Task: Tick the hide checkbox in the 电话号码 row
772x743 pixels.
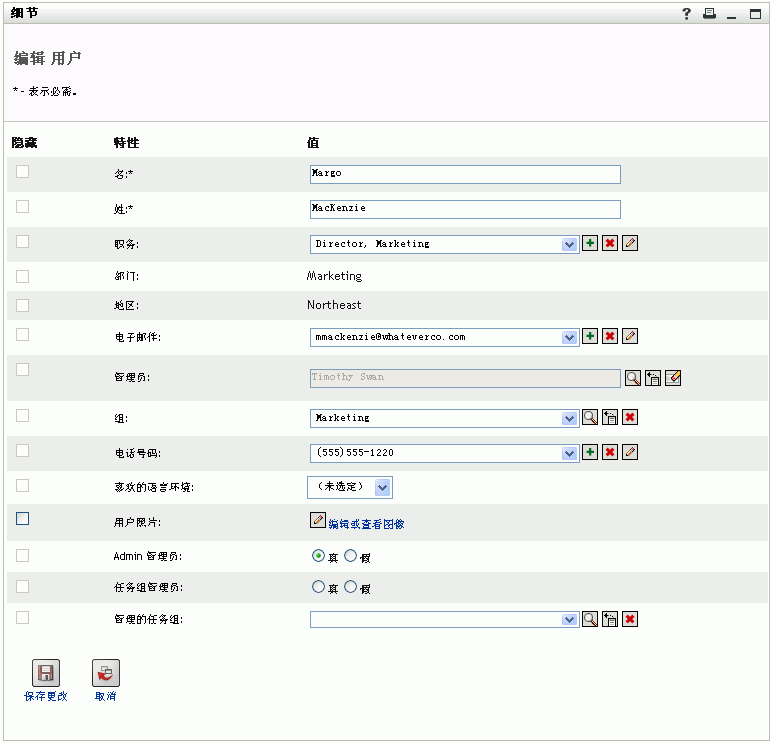Action: tap(23, 451)
